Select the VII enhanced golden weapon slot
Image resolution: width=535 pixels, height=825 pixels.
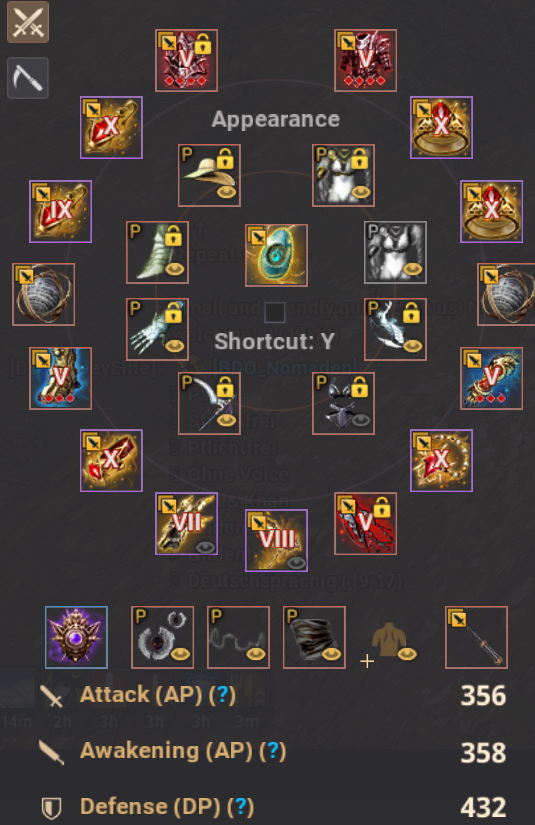coord(186,524)
